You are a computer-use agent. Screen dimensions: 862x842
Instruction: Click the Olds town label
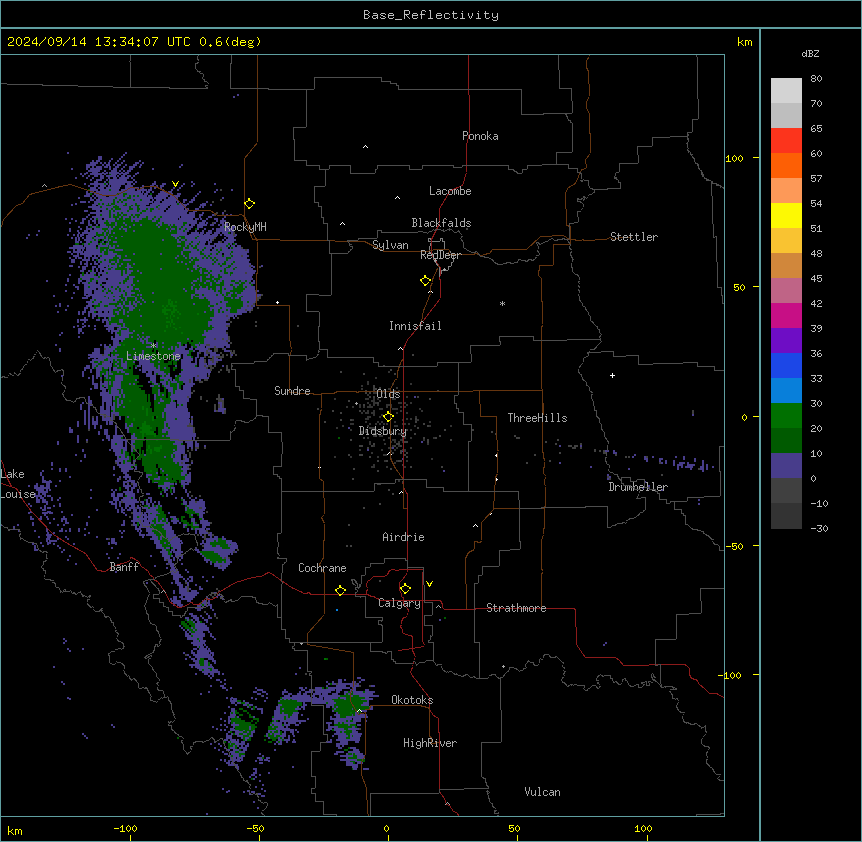coord(388,394)
